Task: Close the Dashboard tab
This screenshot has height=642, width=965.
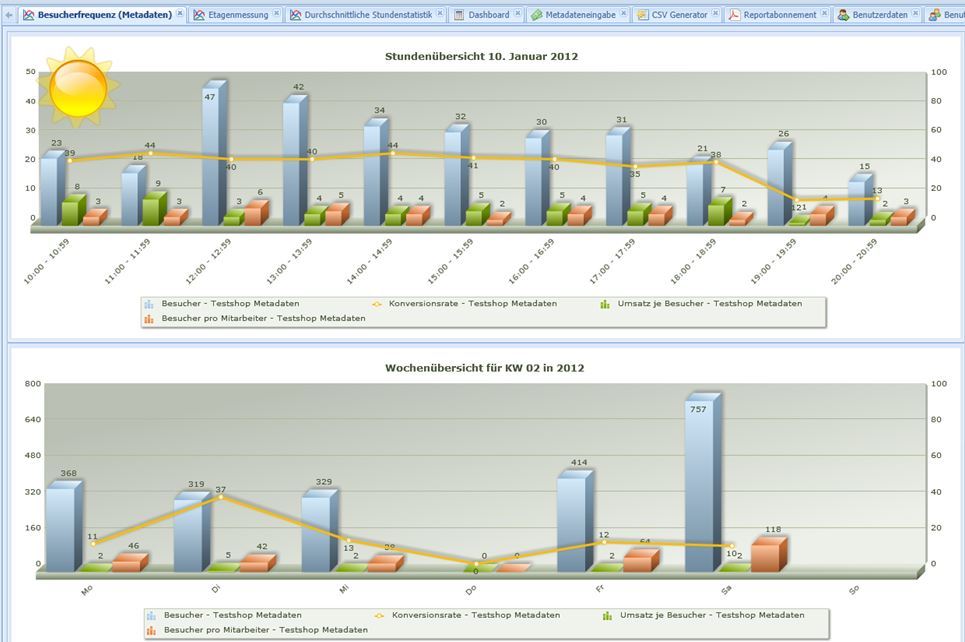Action: [518, 14]
